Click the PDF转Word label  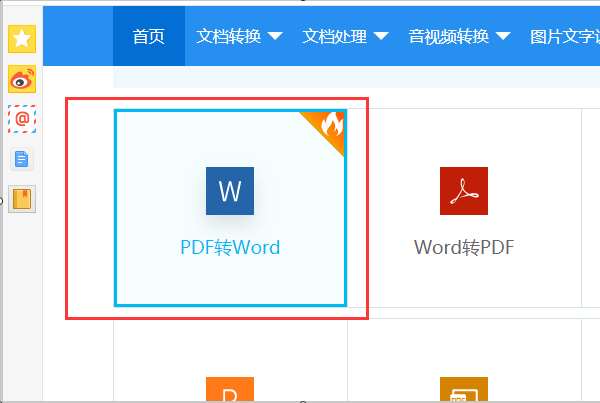point(230,247)
